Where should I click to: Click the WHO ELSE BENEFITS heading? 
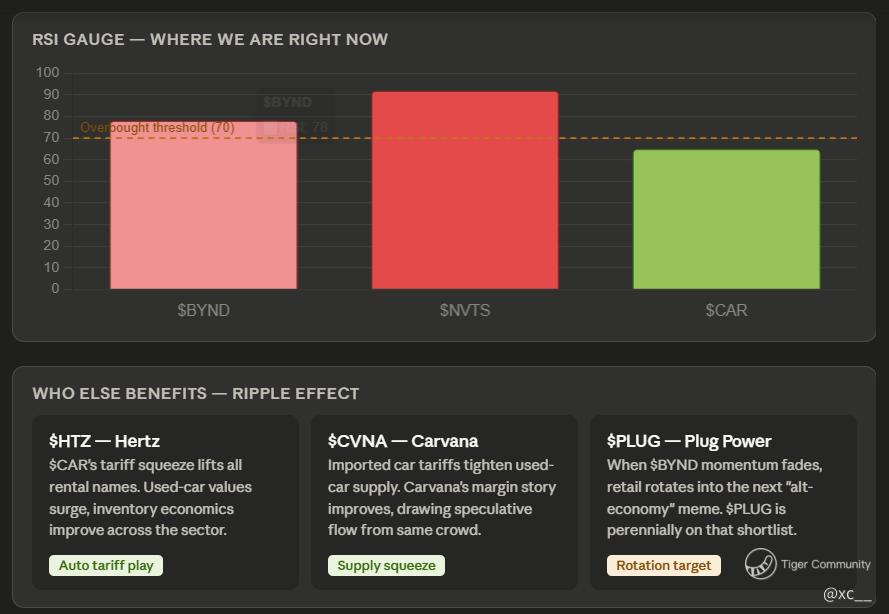tap(196, 393)
